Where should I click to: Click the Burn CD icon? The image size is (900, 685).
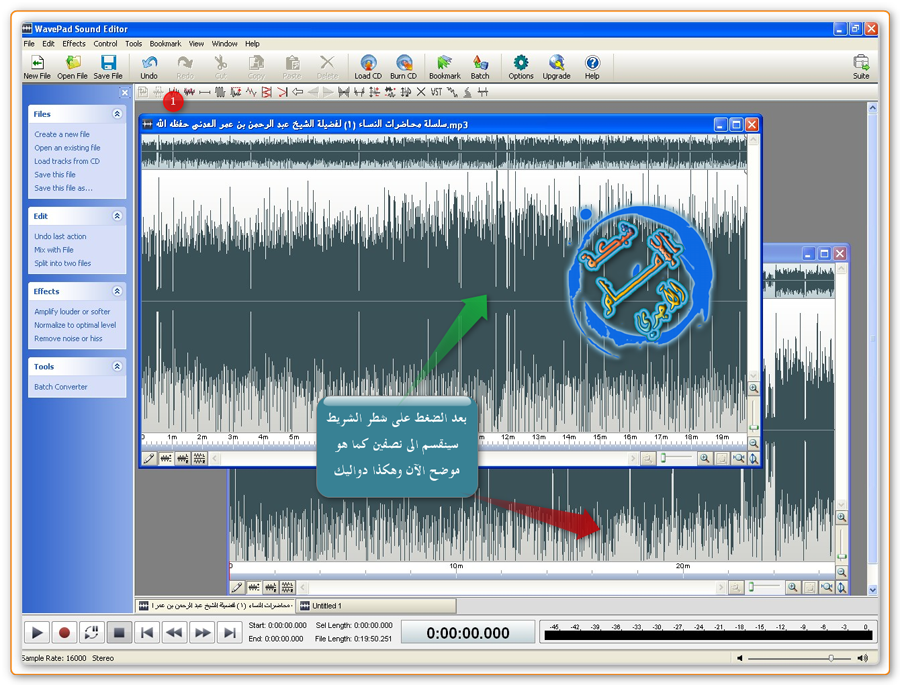[x=404, y=67]
